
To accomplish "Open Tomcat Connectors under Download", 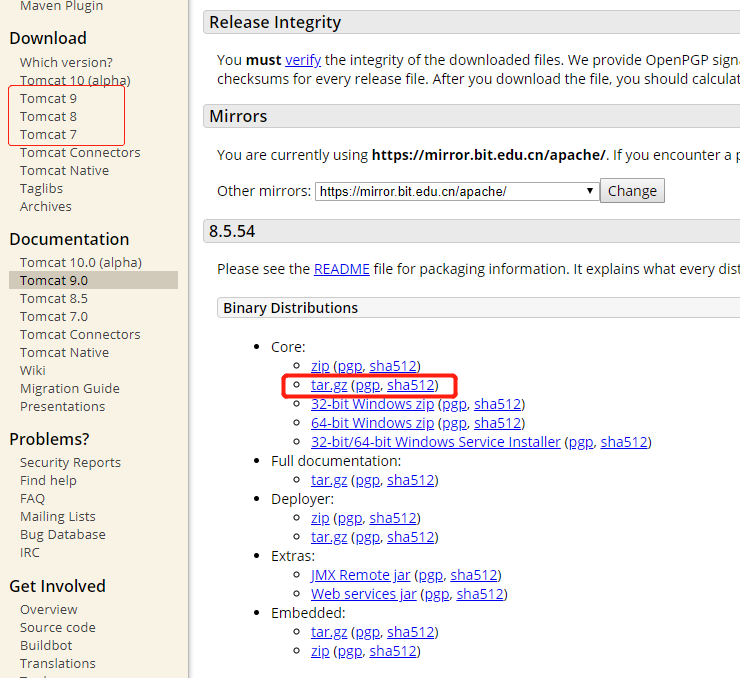I will pyautogui.click(x=80, y=152).
